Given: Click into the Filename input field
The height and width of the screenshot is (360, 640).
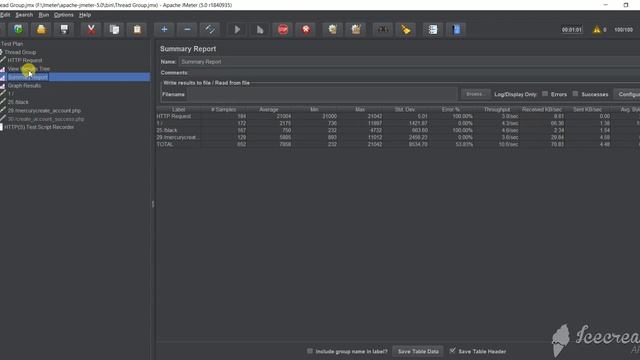Looking at the screenshot, I should [x=322, y=94].
